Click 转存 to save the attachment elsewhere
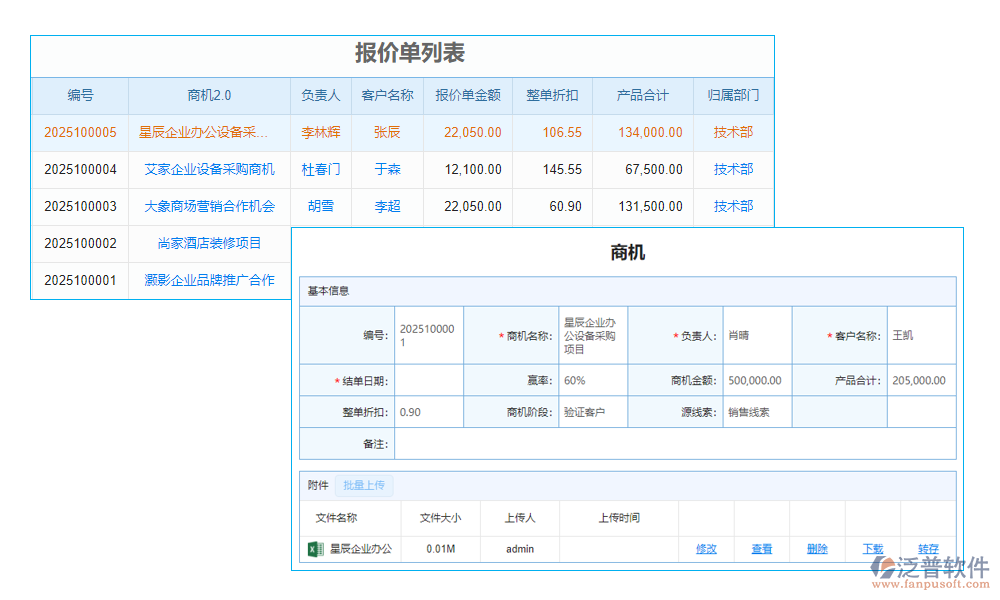This screenshot has width=1000, height=600. pyautogui.click(x=927, y=548)
